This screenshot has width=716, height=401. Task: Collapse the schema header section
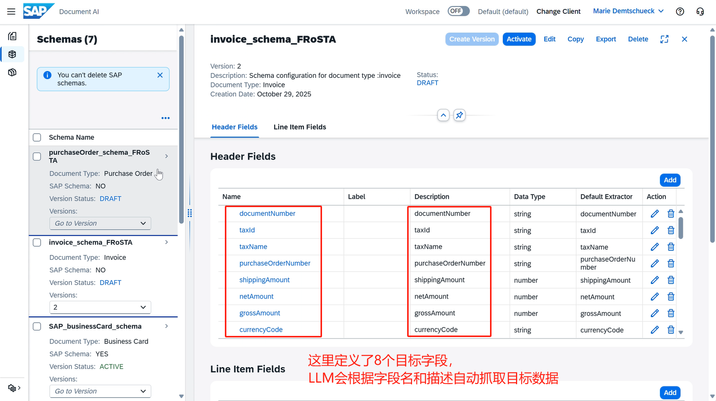[443, 115]
